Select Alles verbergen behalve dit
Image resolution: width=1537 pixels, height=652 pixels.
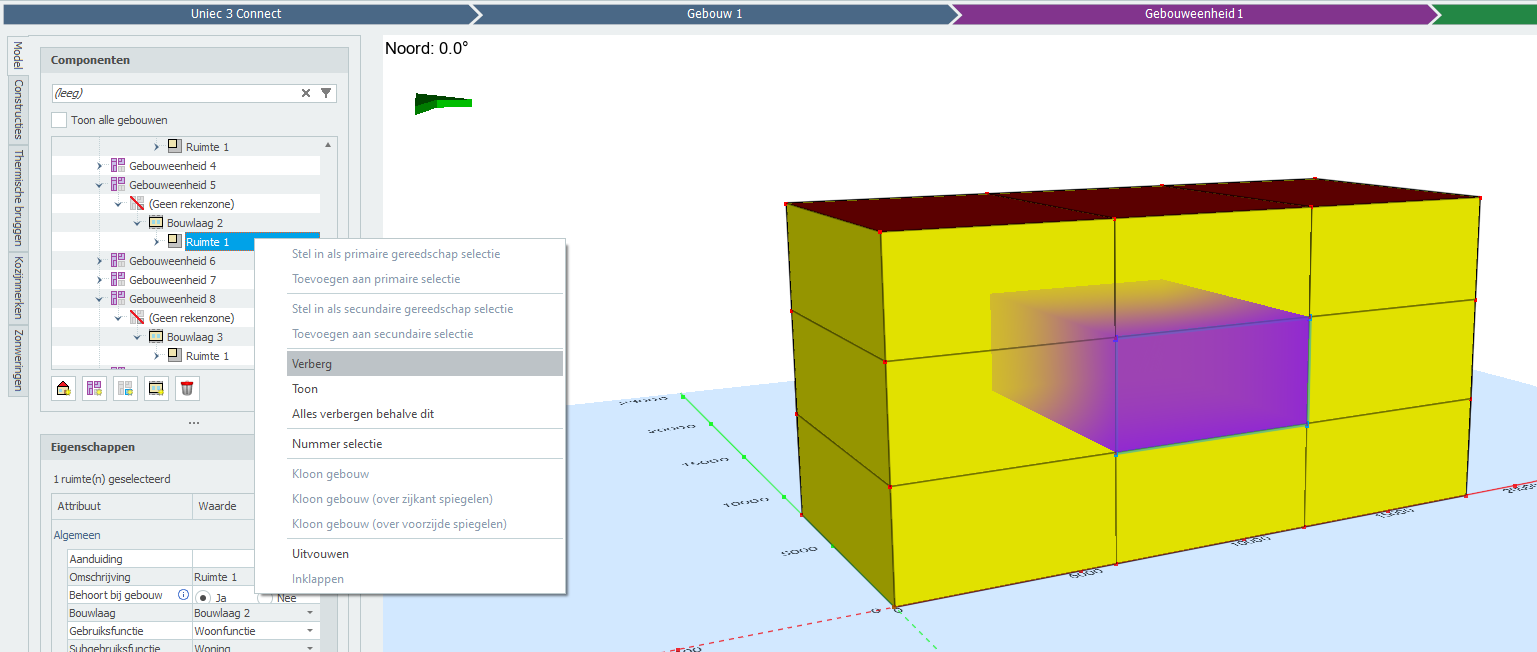tap(362, 414)
